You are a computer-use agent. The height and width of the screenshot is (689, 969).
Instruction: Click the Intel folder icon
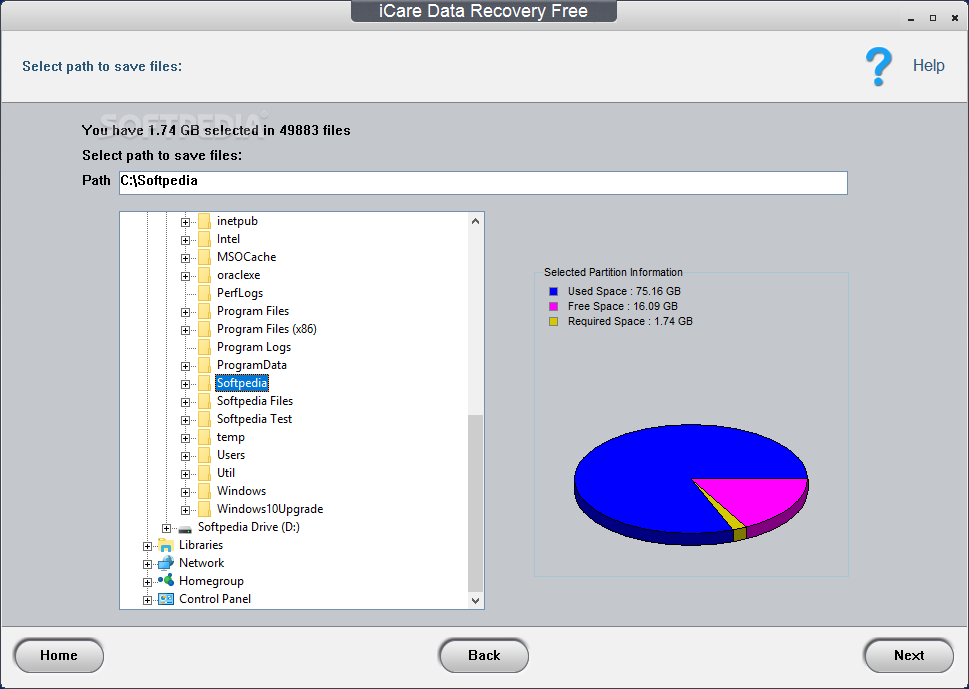[204, 239]
